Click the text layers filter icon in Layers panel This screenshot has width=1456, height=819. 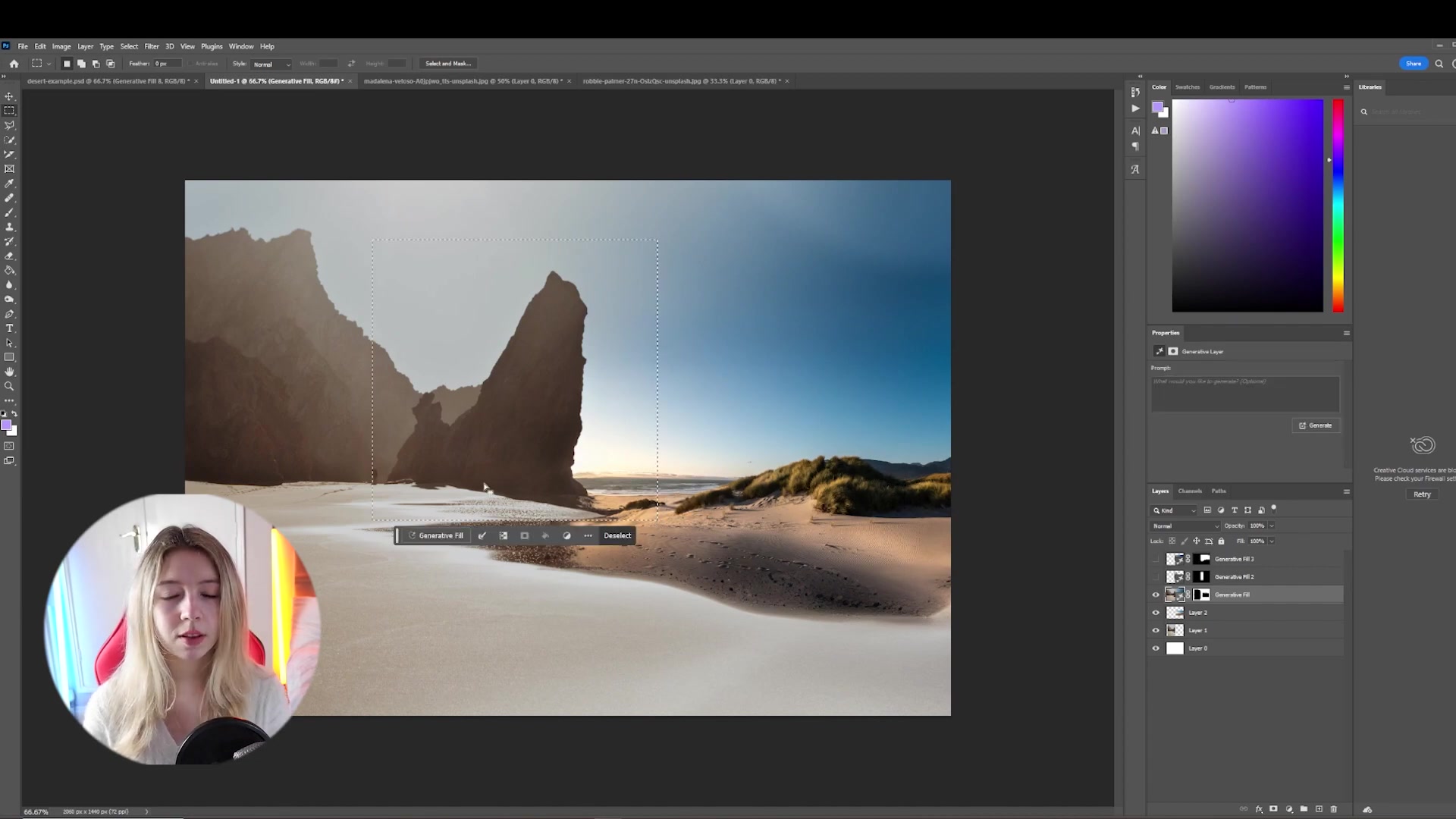pyautogui.click(x=1235, y=510)
